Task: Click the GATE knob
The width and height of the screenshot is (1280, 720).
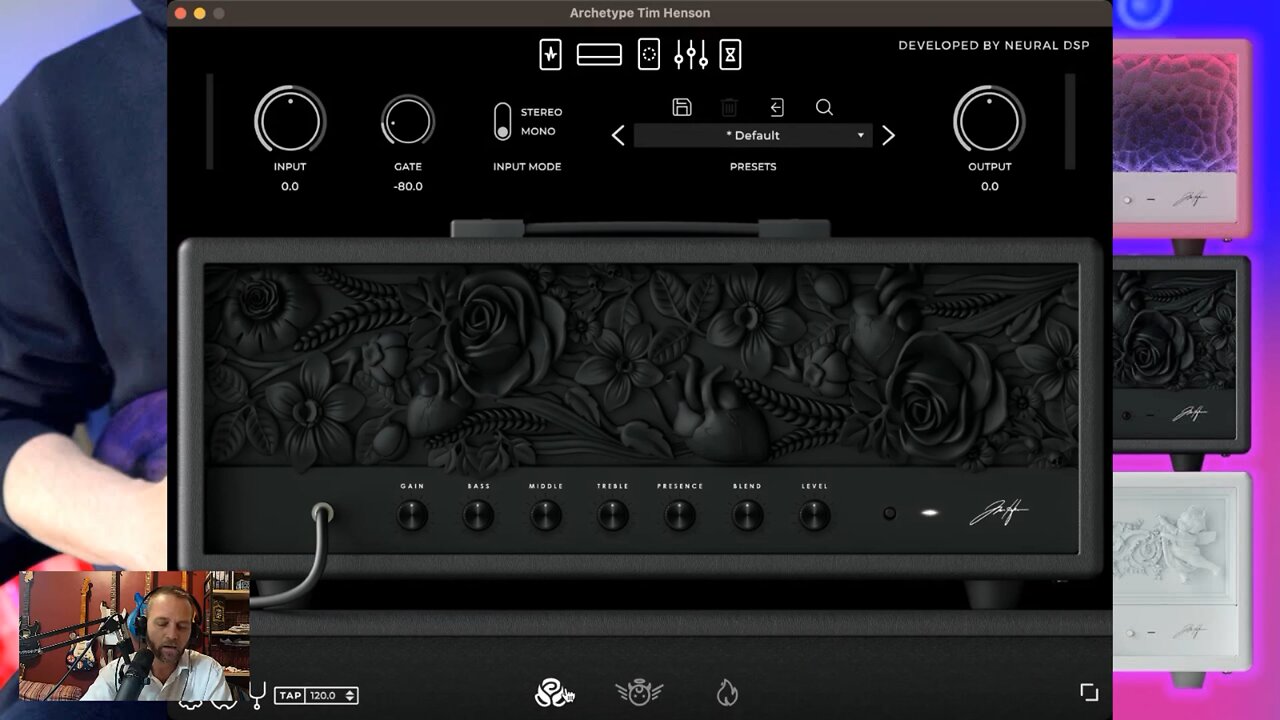Action: 408,121
